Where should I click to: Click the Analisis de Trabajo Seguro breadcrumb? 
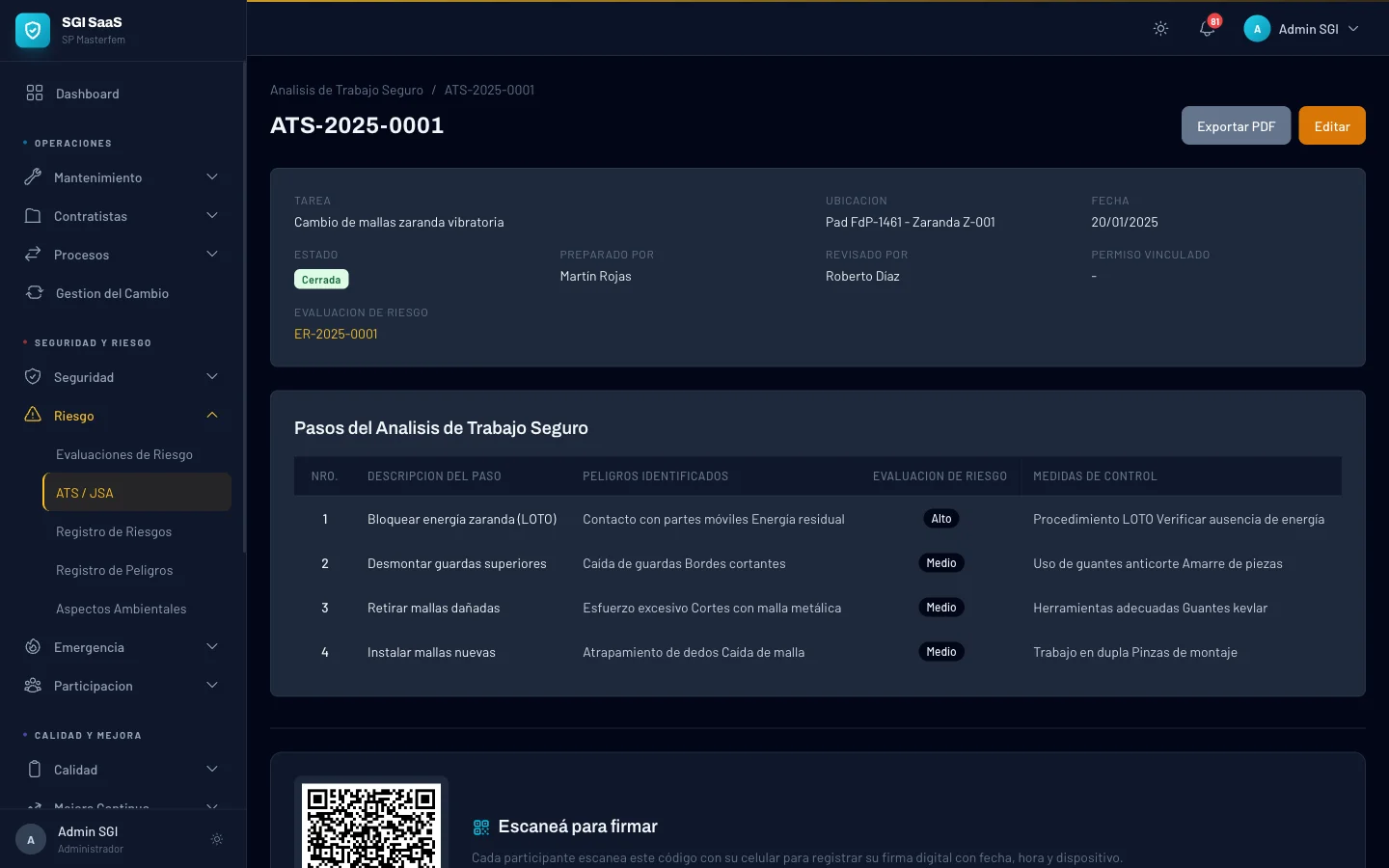coord(346,90)
